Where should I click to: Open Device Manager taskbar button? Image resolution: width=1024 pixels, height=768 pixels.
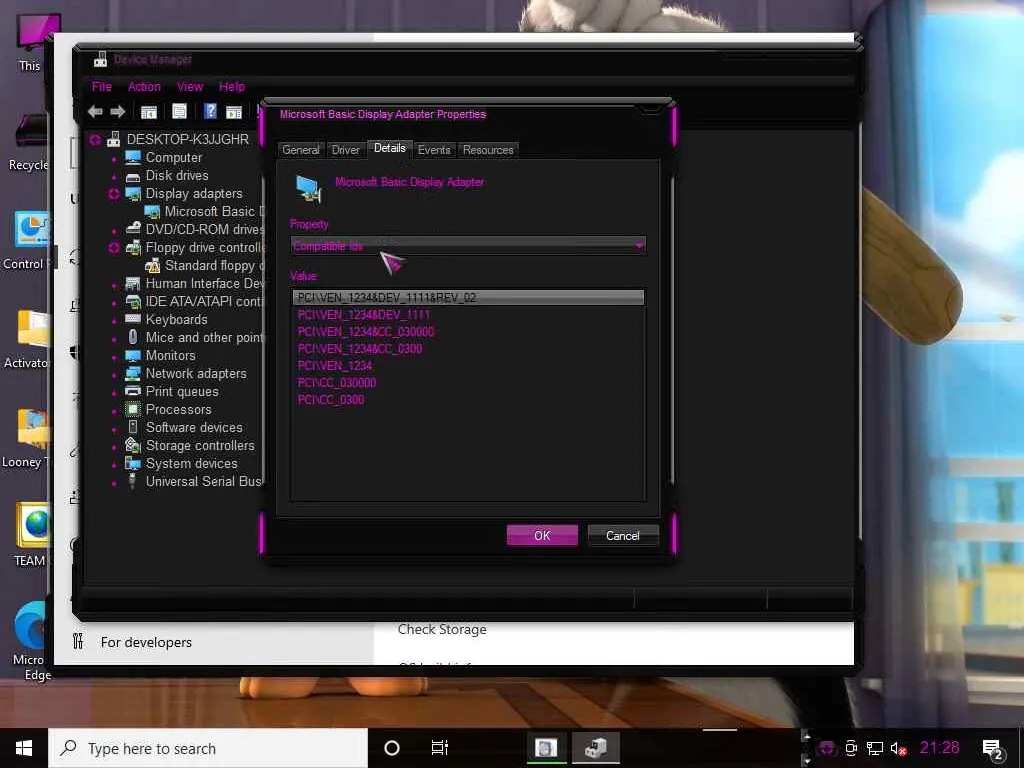click(x=596, y=748)
